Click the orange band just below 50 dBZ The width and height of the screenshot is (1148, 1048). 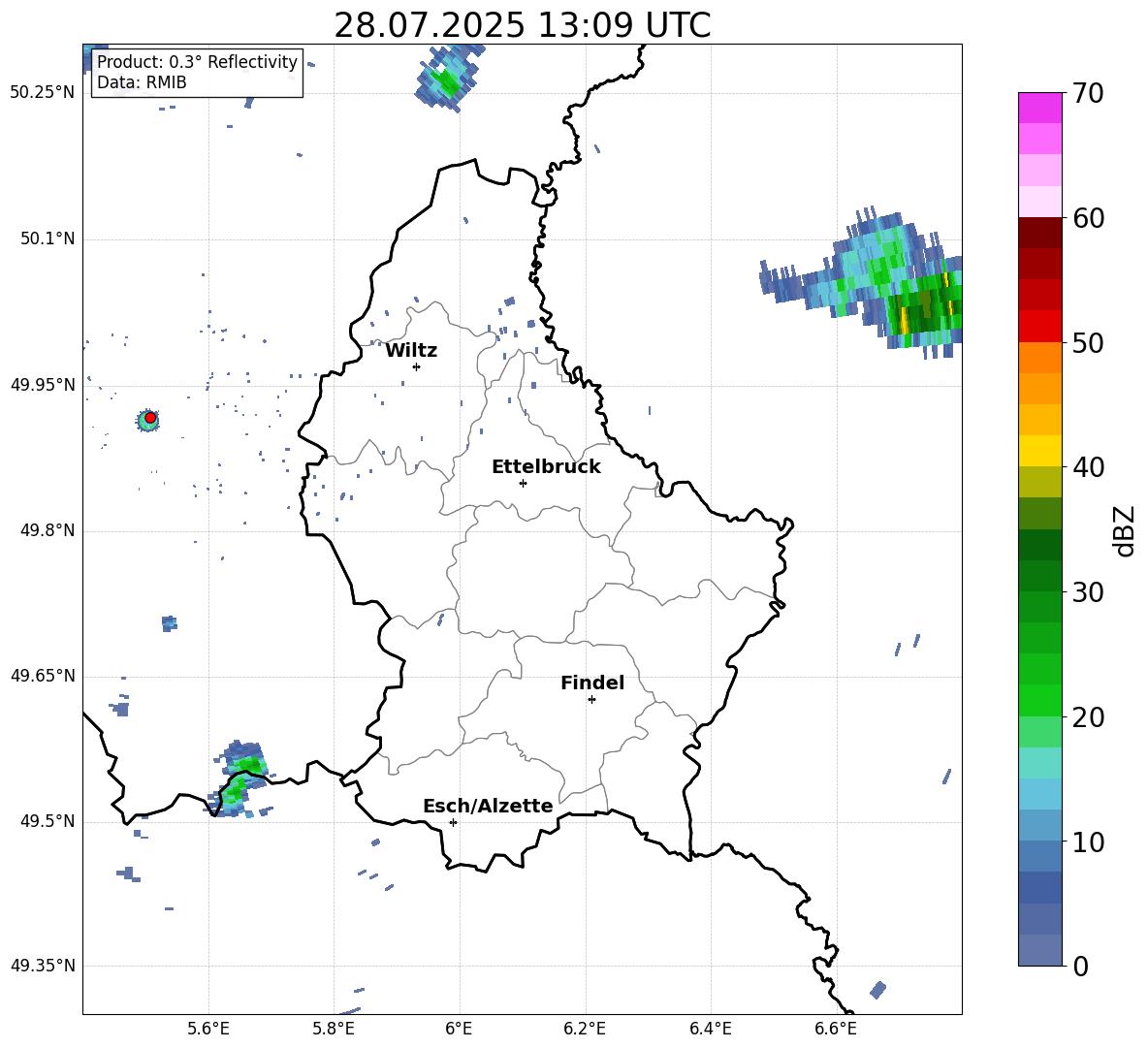(x=1039, y=357)
